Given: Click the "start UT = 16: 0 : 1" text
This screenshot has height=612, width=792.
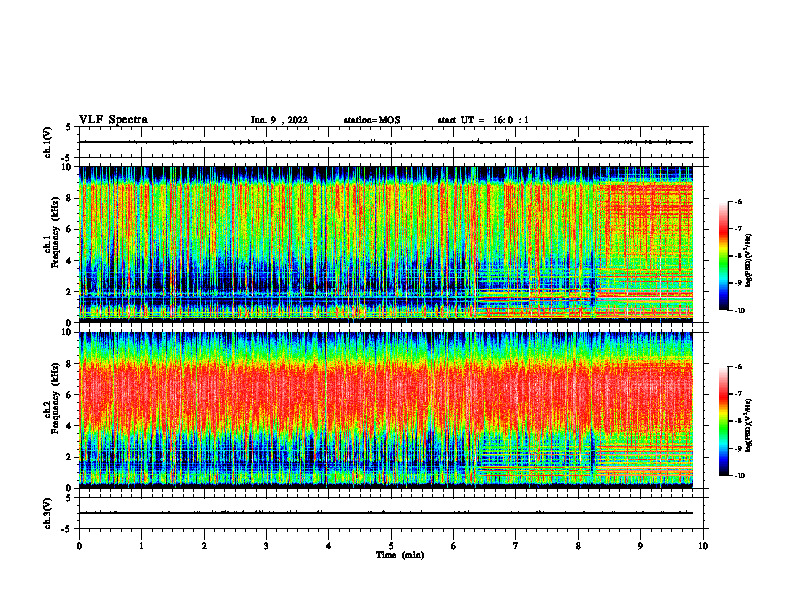Looking at the screenshot, I should (x=483, y=120).
